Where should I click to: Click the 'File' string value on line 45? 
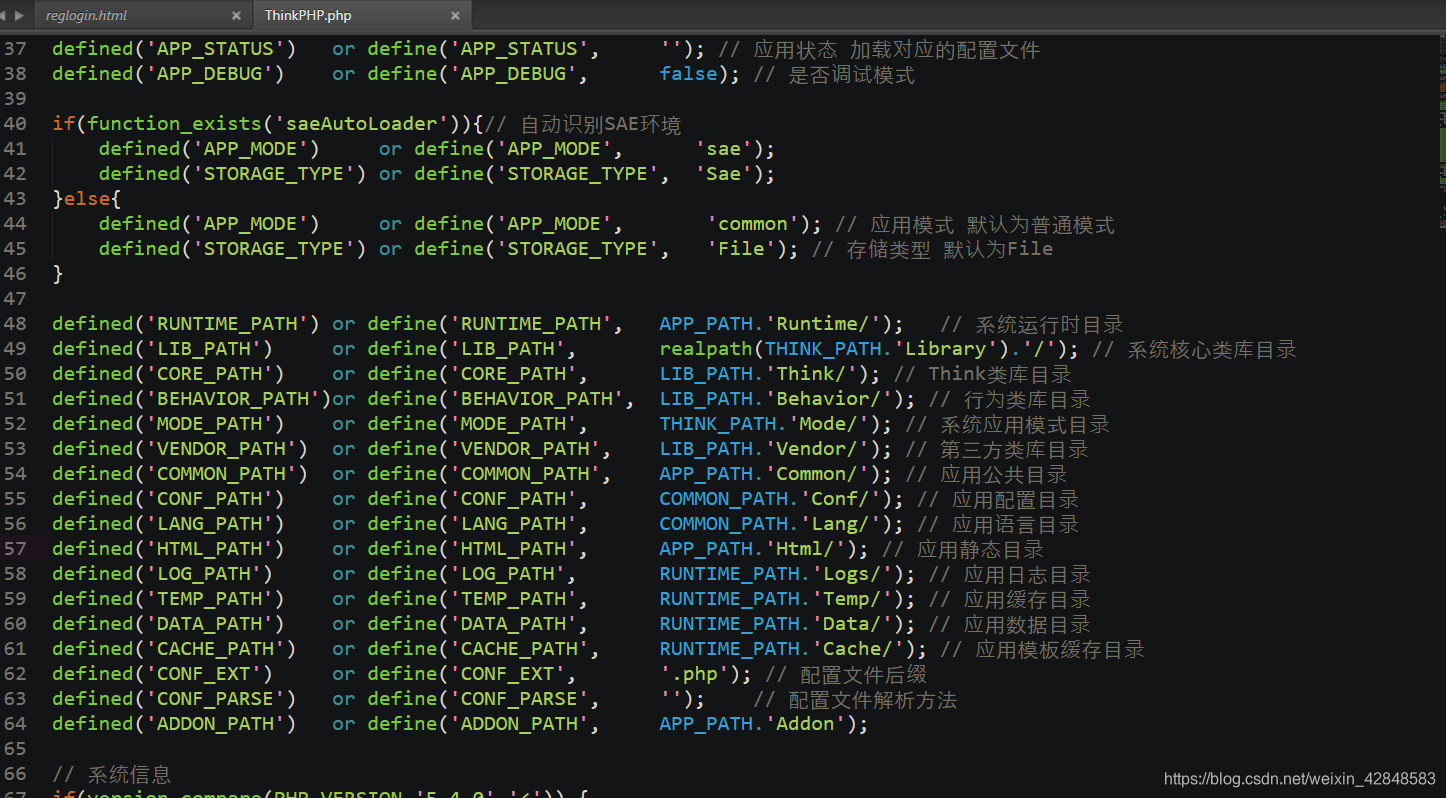[741, 249]
